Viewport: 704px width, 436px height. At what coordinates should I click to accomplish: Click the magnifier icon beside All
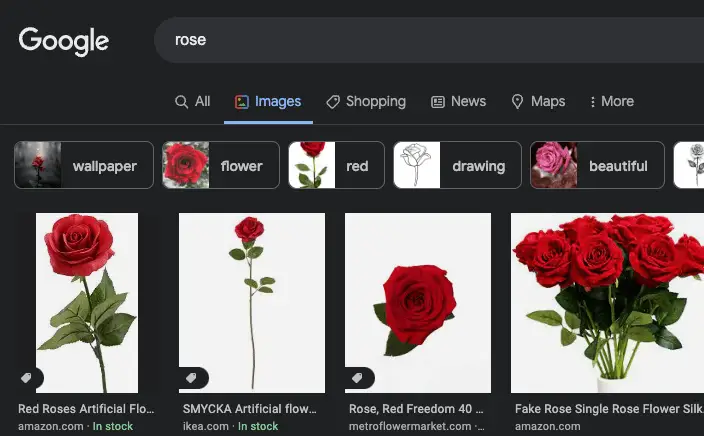(181, 101)
